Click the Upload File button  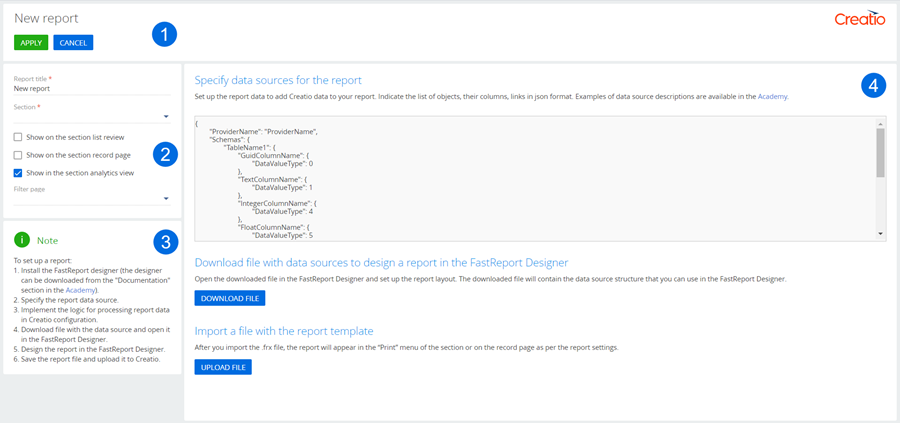[x=223, y=367]
